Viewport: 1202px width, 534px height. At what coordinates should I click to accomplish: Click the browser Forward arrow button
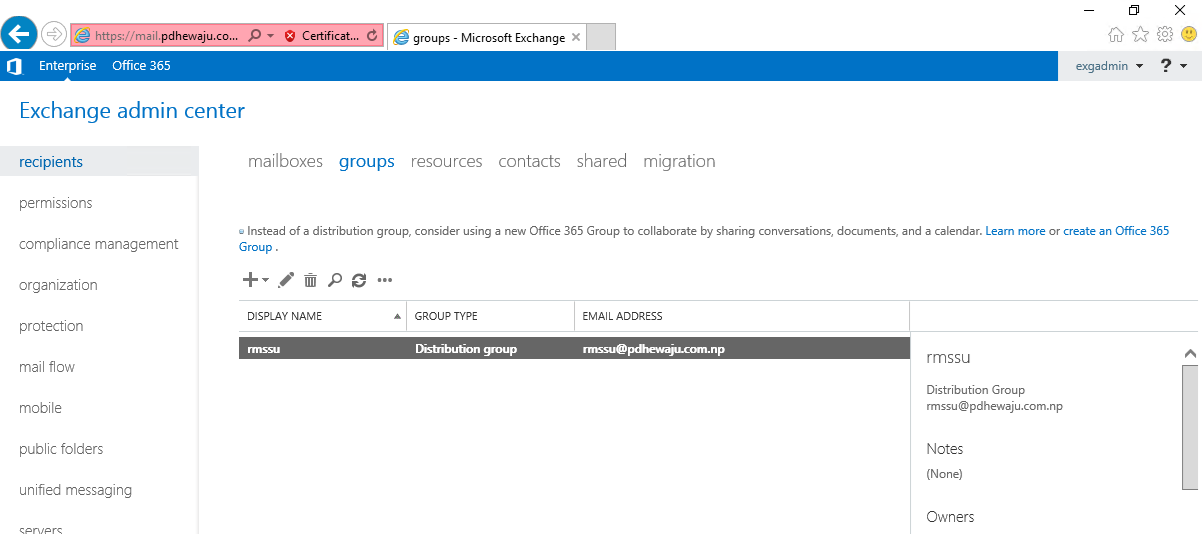(x=54, y=34)
